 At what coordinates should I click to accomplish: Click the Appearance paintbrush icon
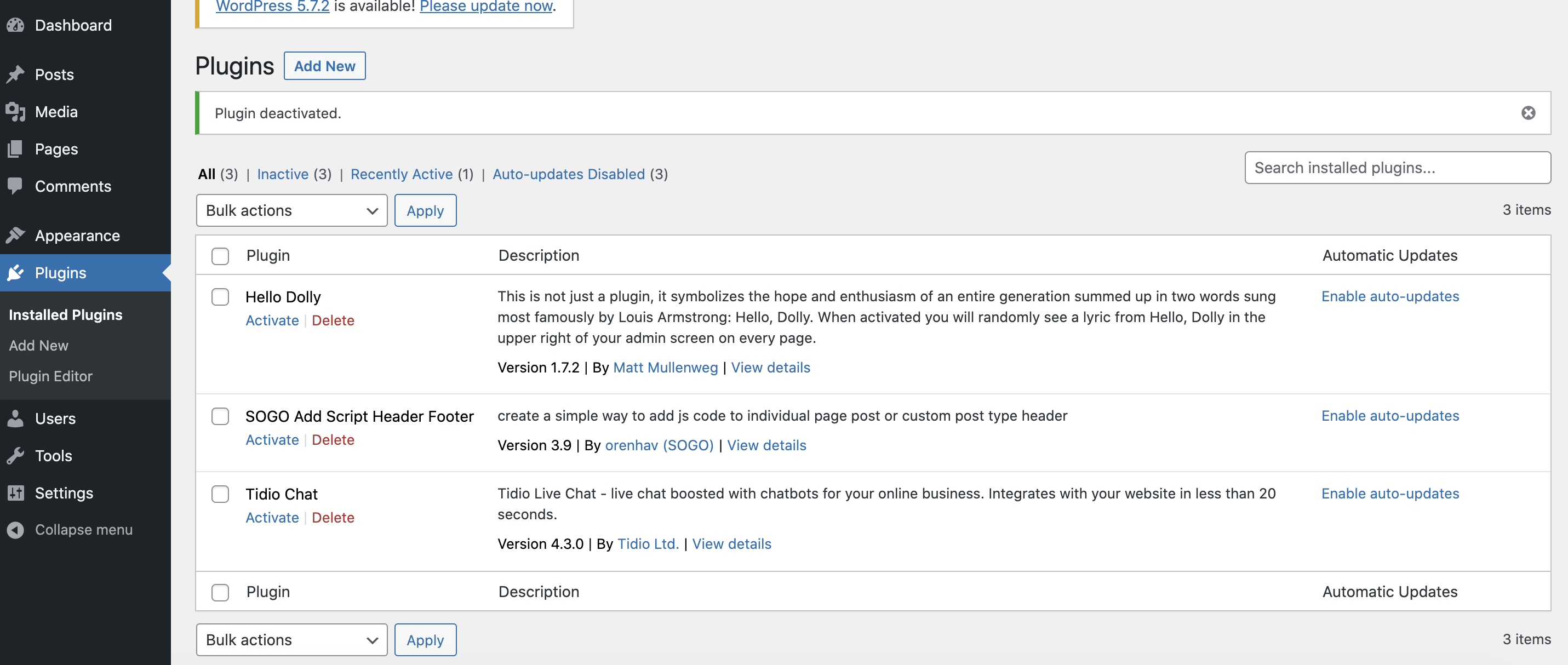pos(16,236)
